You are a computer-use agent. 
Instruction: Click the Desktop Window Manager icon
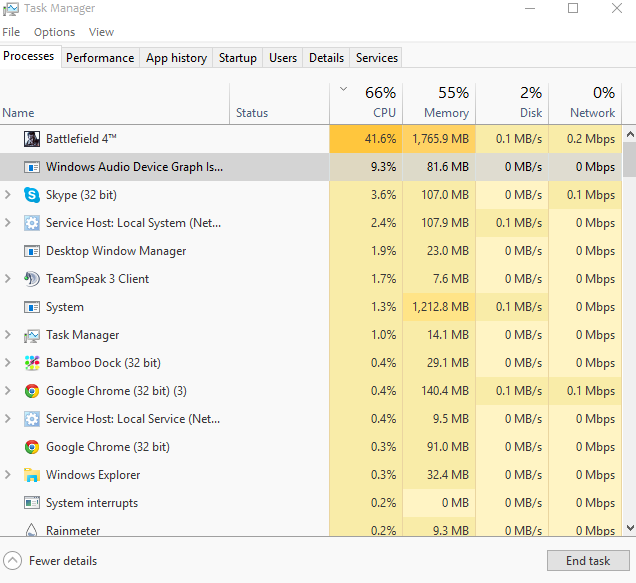(x=32, y=251)
